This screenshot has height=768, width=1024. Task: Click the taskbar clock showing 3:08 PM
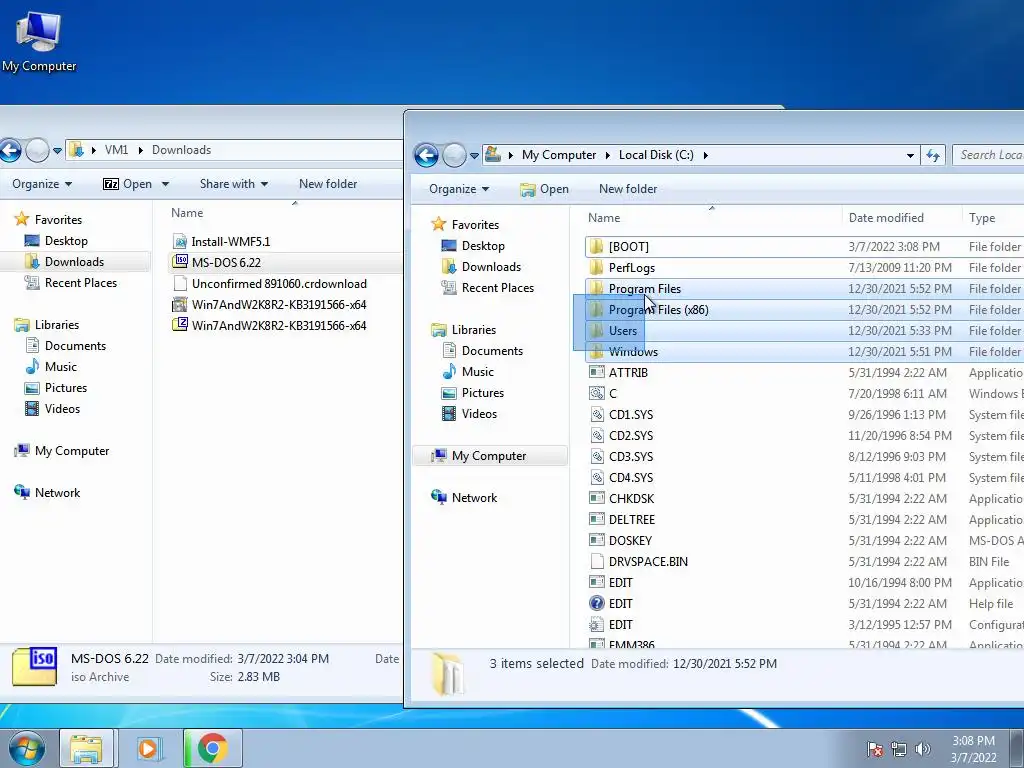click(973, 749)
